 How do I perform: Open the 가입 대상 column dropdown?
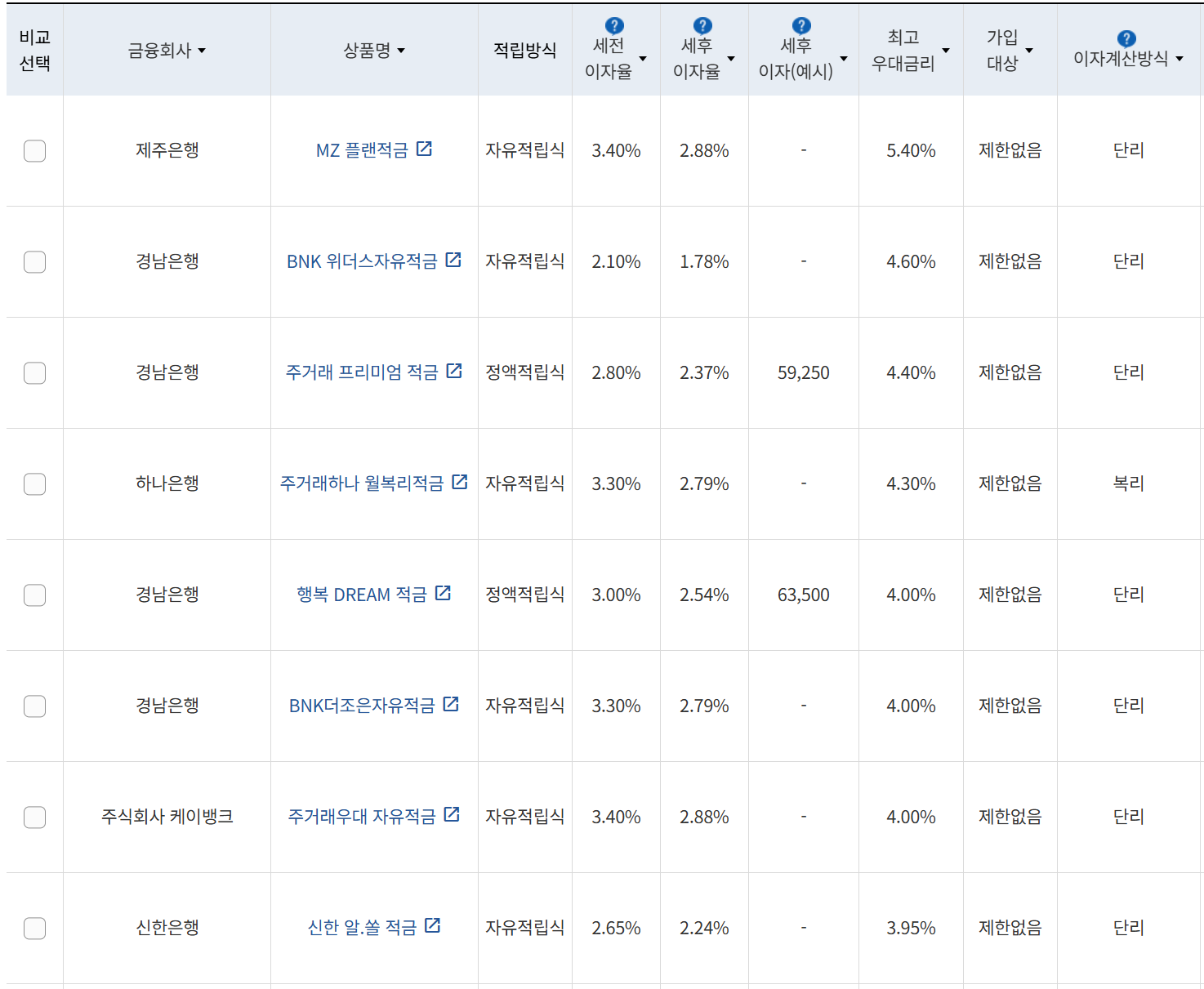point(1028,50)
